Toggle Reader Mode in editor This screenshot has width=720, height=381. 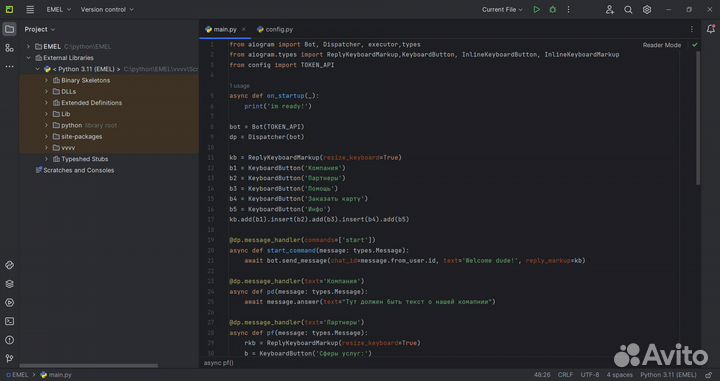[662, 45]
